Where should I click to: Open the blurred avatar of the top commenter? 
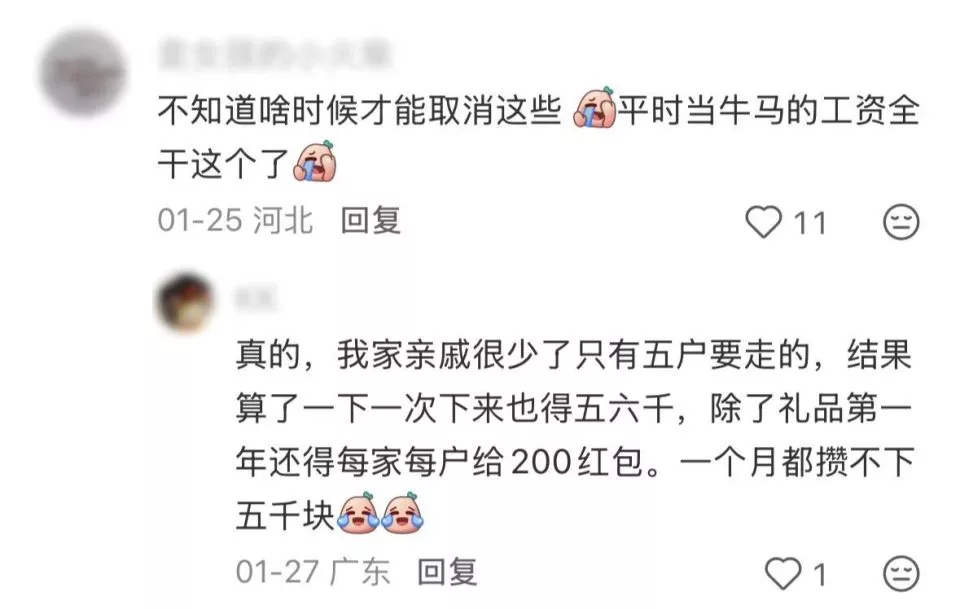click(83, 72)
